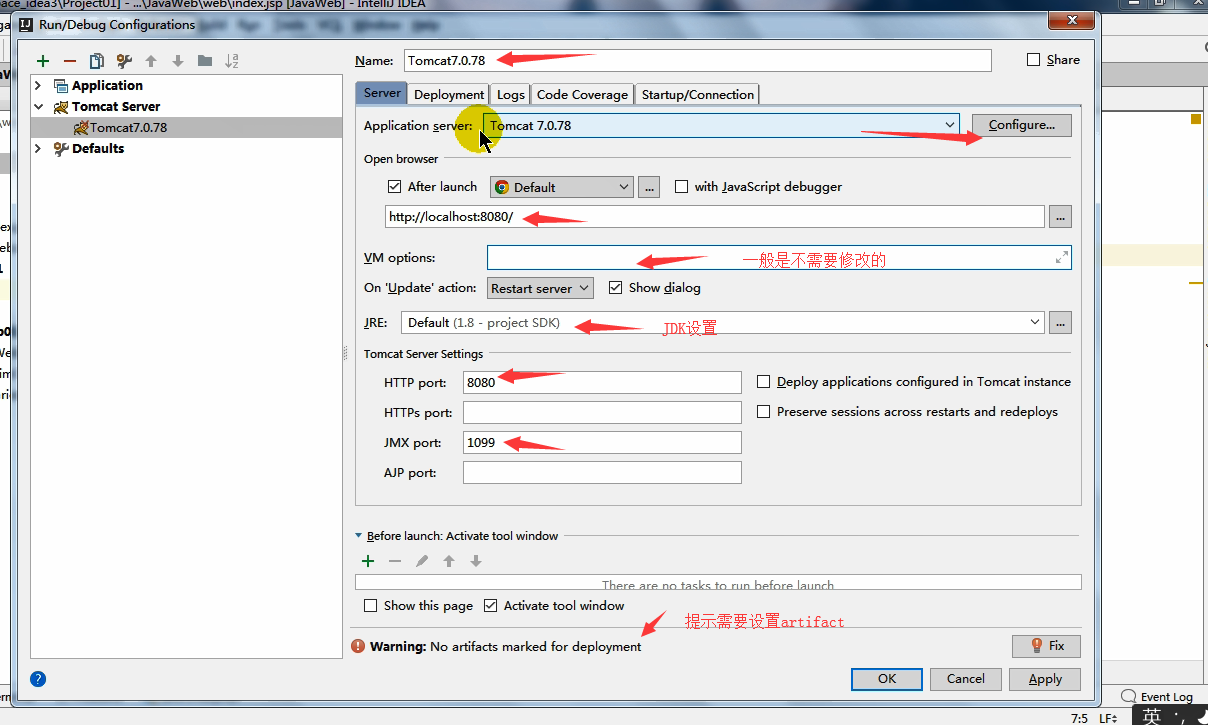Switch to the Server tab

click(x=382, y=93)
